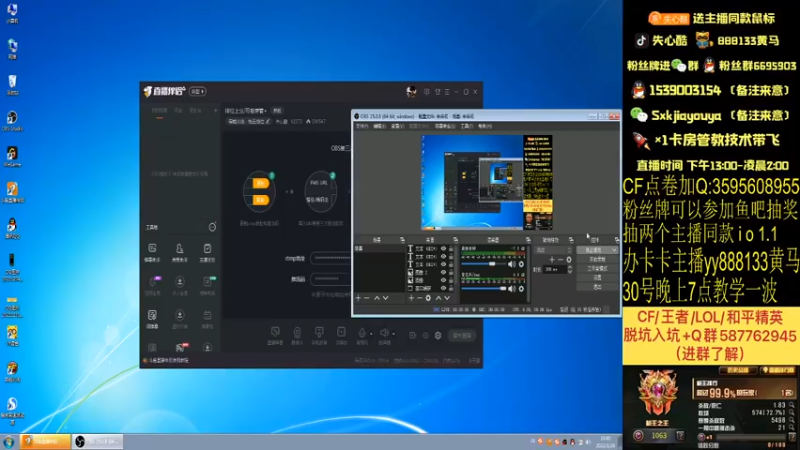Click 开始录制 button in OBS Controls

pyautogui.click(x=597, y=259)
